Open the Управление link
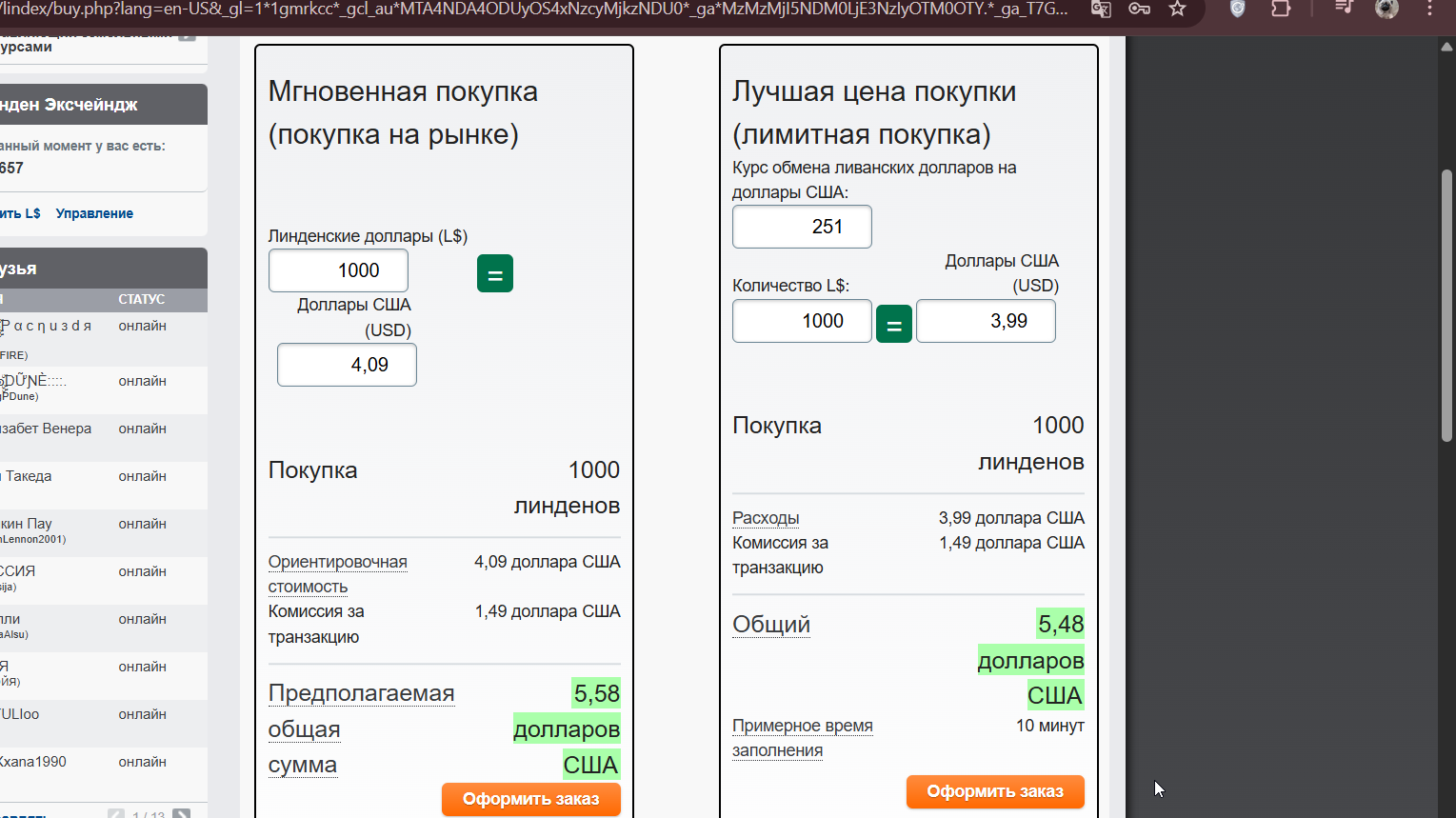This screenshot has width=1456, height=818. (94, 213)
